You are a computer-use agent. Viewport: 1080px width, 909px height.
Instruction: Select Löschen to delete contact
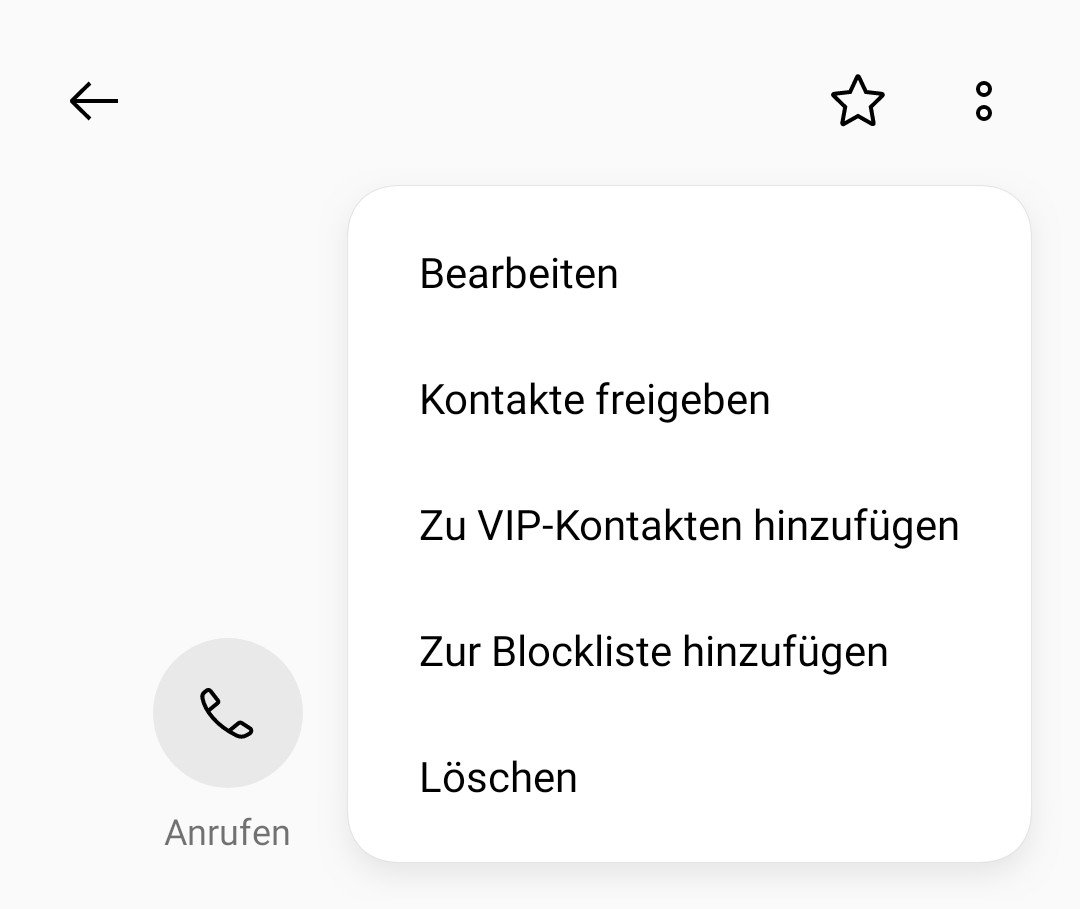pos(689,777)
